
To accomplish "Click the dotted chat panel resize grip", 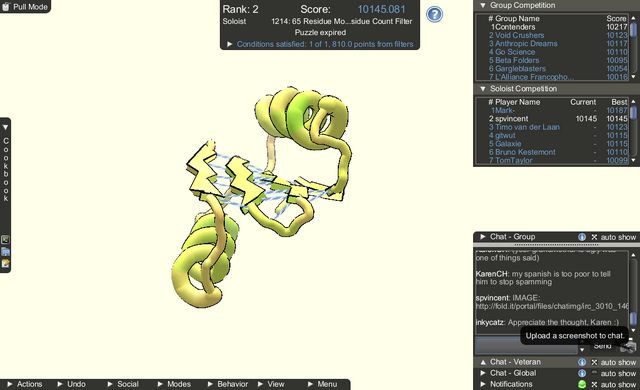I will [556, 245].
